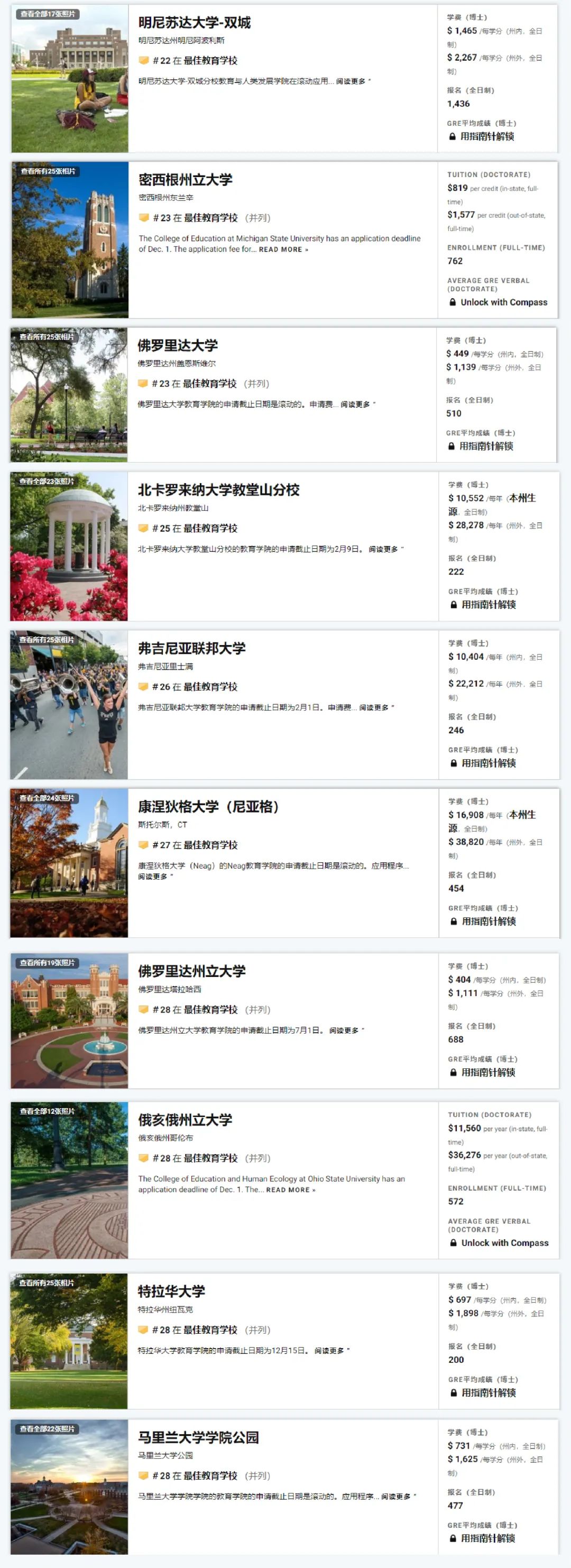Click 阅读更多 in 康涅狄格大学 description
Viewport: 571px width, 1568px height.
[155, 876]
